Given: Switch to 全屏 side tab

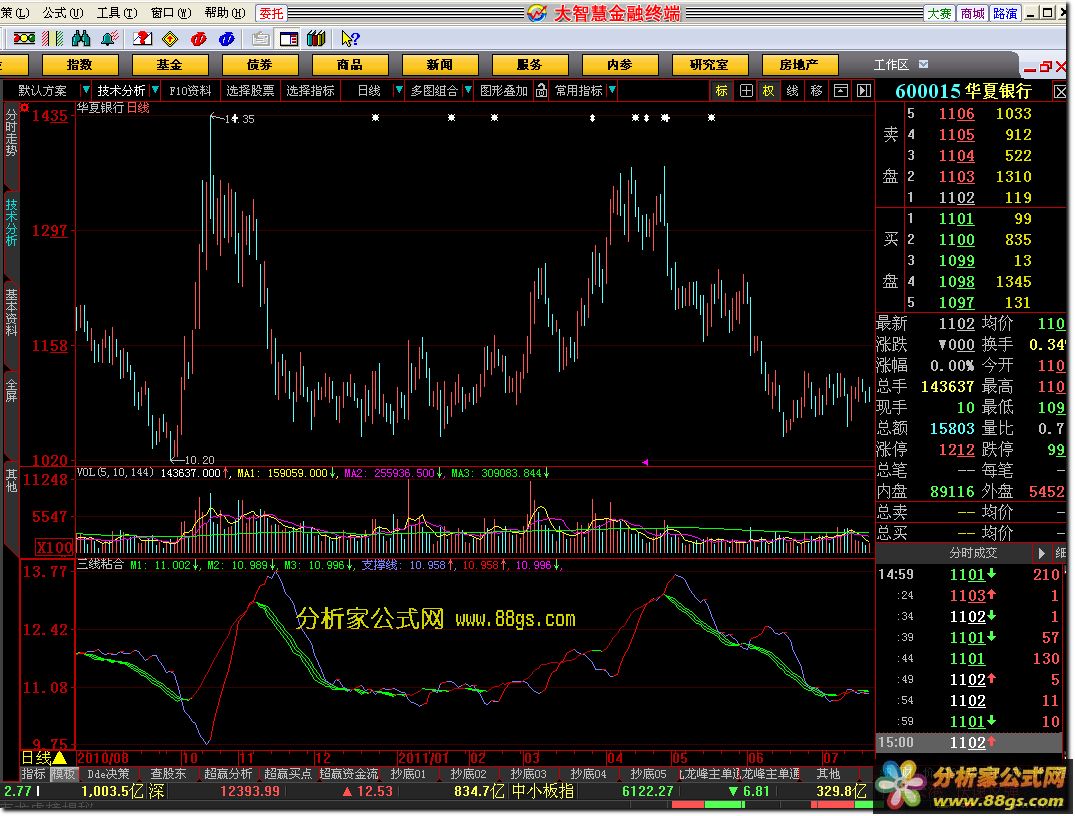Looking at the screenshot, I should pyautogui.click(x=11, y=389).
